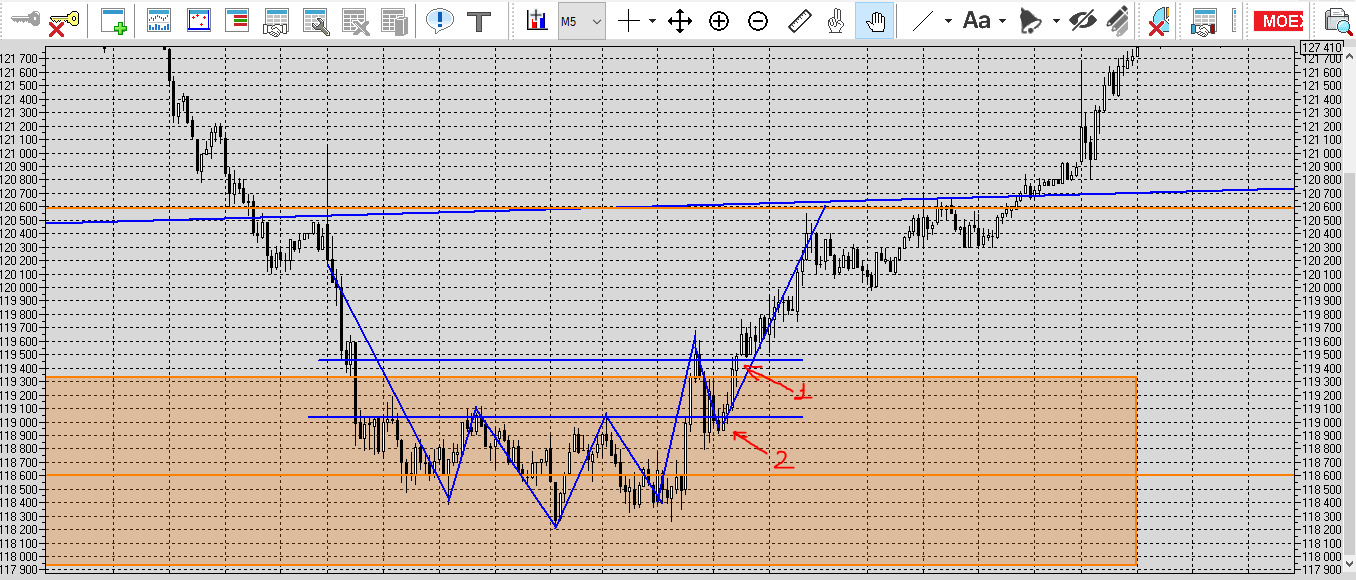Image resolution: width=1356 pixels, height=580 pixels.
Task: Click the red arrow labeled 2 on chart
Action: pyautogui.click(x=752, y=444)
